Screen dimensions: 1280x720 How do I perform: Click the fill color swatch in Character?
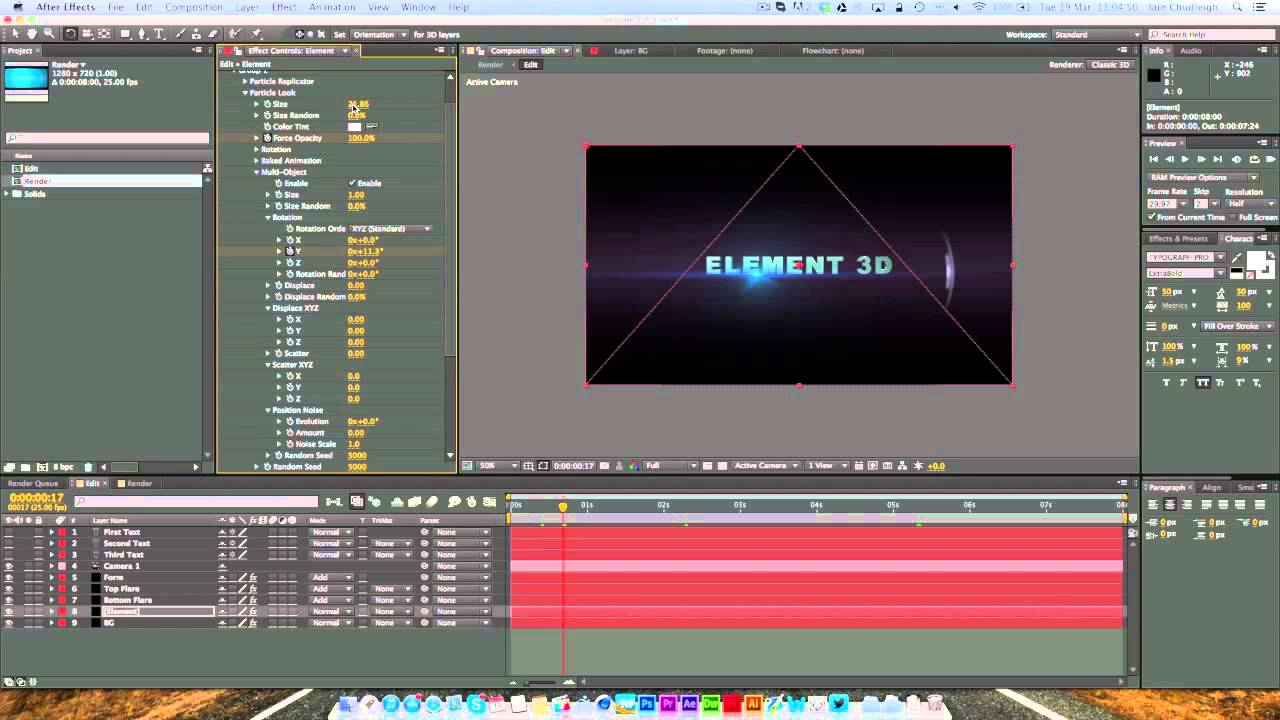tap(1258, 260)
